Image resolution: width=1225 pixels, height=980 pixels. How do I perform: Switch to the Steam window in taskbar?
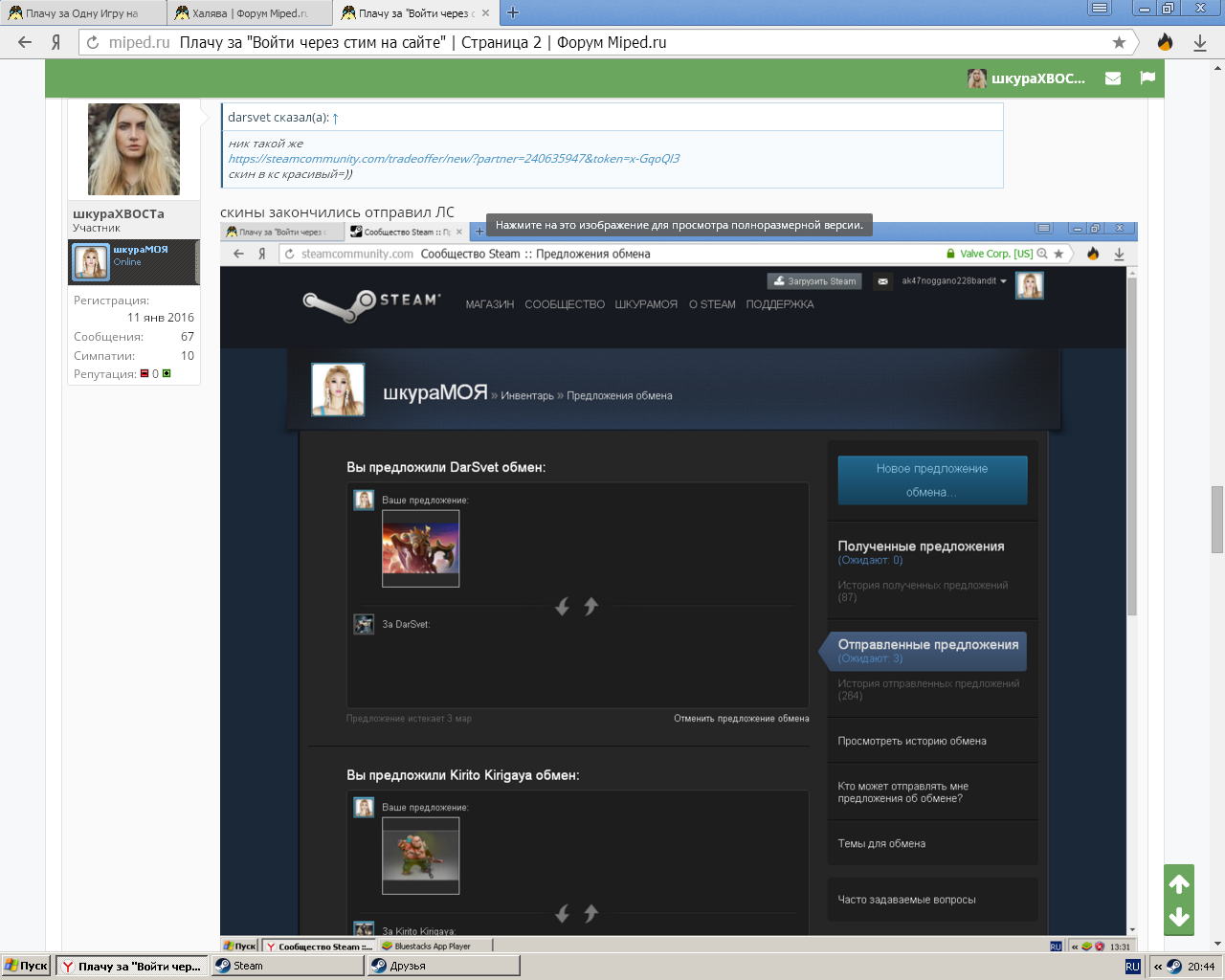coord(288,966)
